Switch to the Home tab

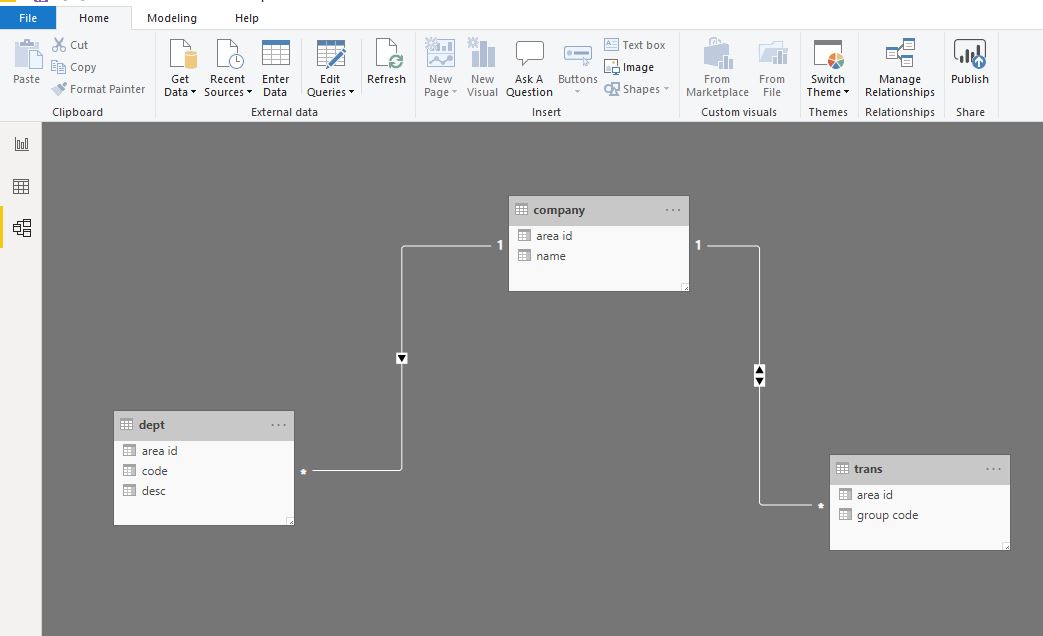point(94,18)
